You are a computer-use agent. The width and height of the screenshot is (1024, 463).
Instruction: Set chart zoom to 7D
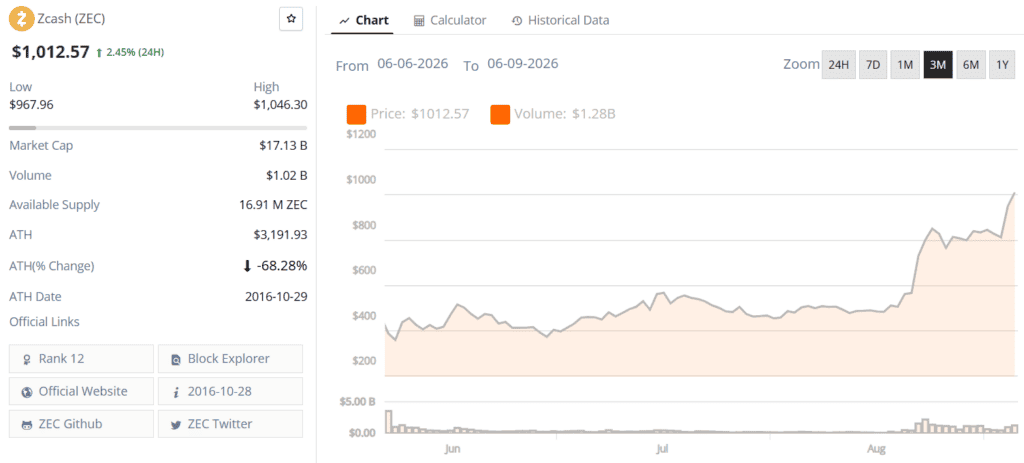(872, 65)
